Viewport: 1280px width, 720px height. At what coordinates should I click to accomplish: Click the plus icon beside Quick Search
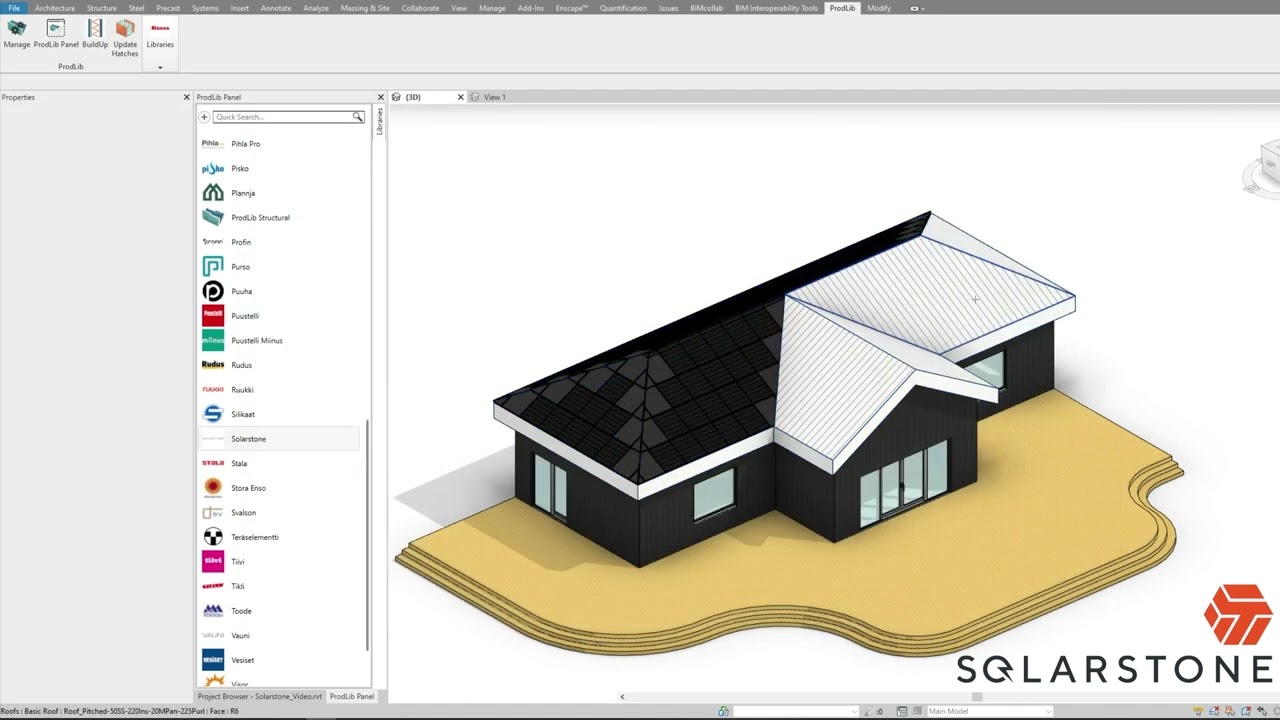coord(204,117)
